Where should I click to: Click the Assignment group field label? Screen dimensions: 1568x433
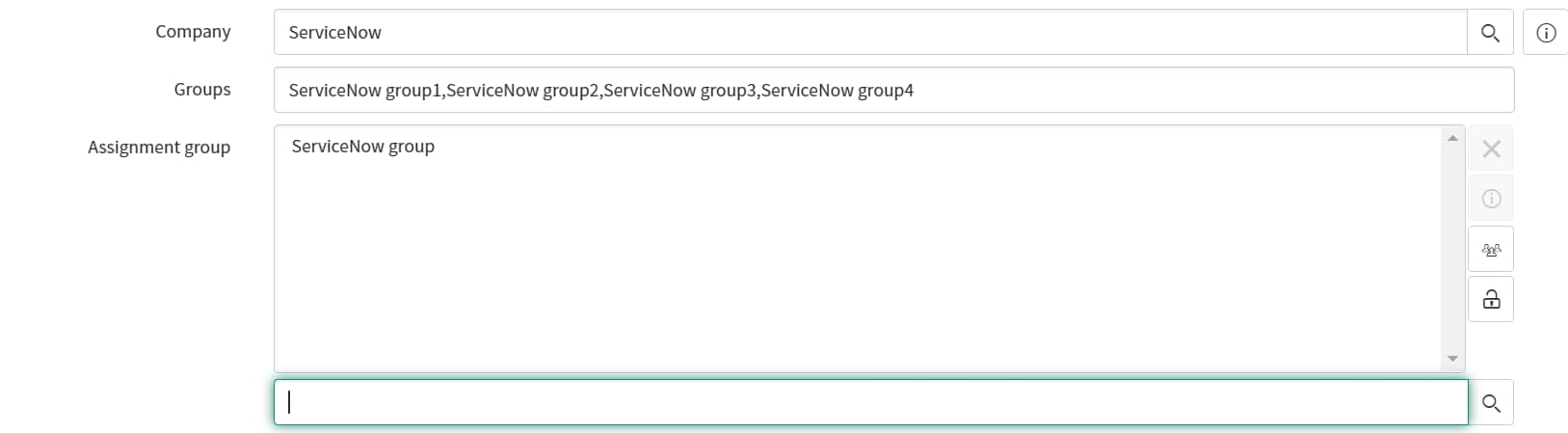(x=159, y=148)
